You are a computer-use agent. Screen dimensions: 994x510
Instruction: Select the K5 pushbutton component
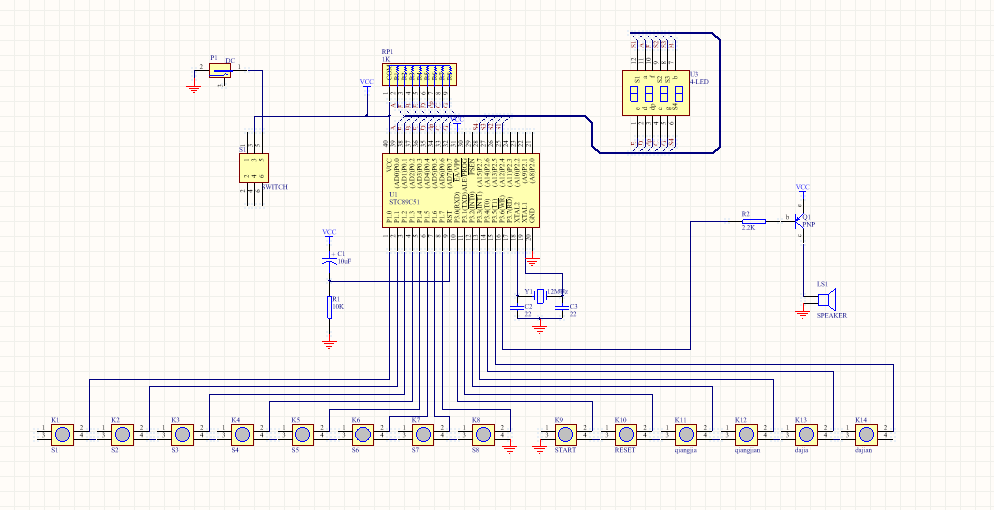click(302, 435)
